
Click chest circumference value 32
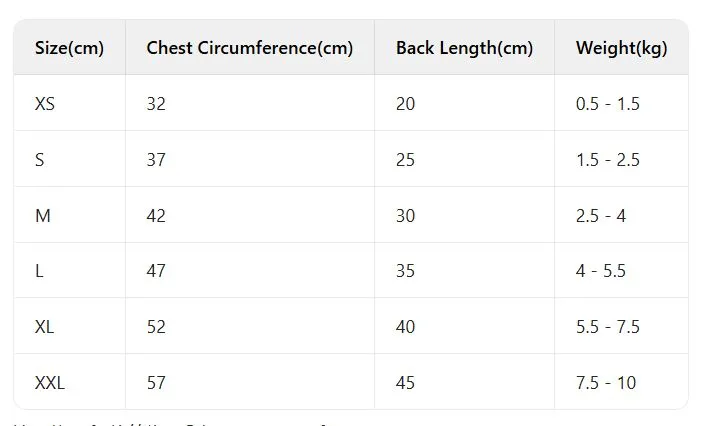[x=156, y=104]
